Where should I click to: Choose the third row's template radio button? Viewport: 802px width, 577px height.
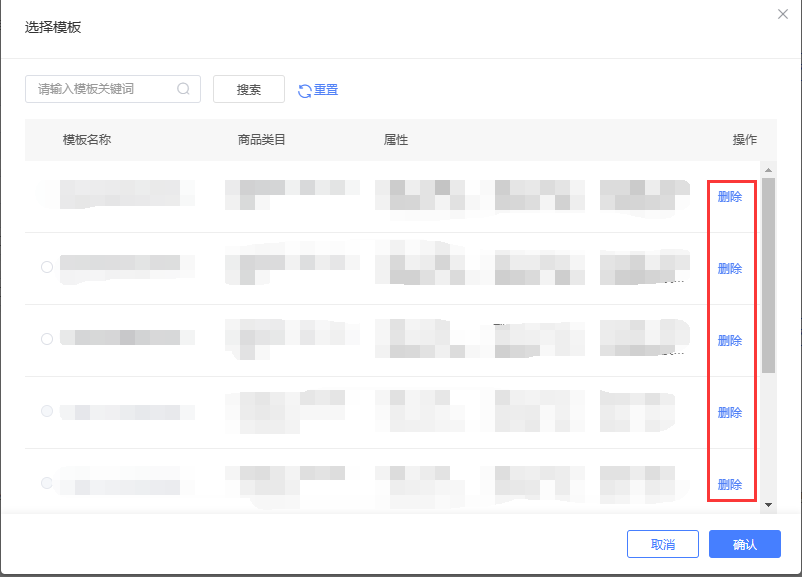click(47, 339)
